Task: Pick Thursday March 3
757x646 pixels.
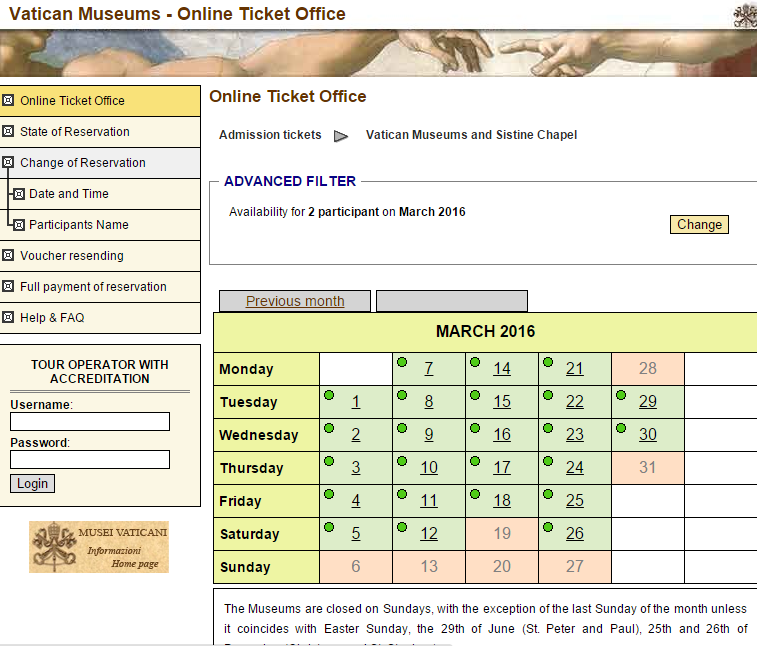Action: 356,467
